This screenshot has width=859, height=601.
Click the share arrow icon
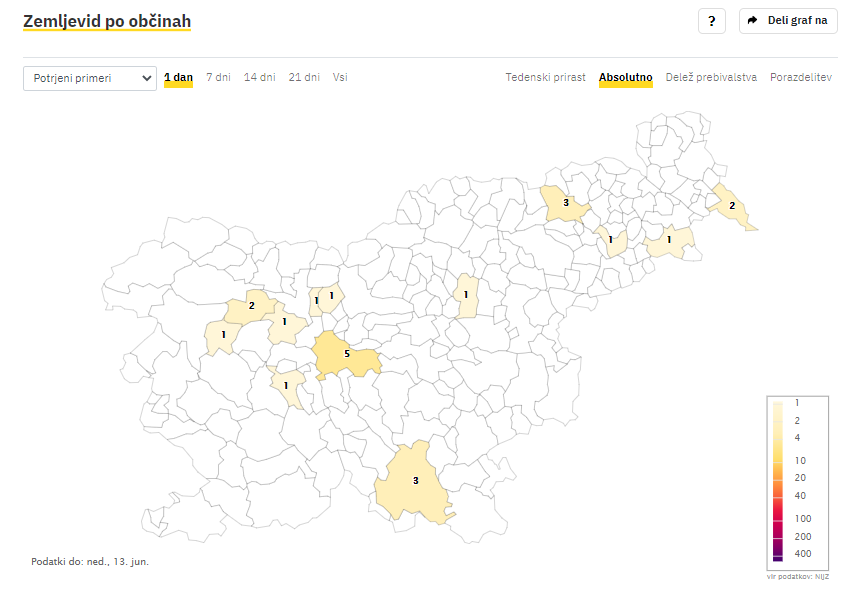pyautogui.click(x=753, y=21)
